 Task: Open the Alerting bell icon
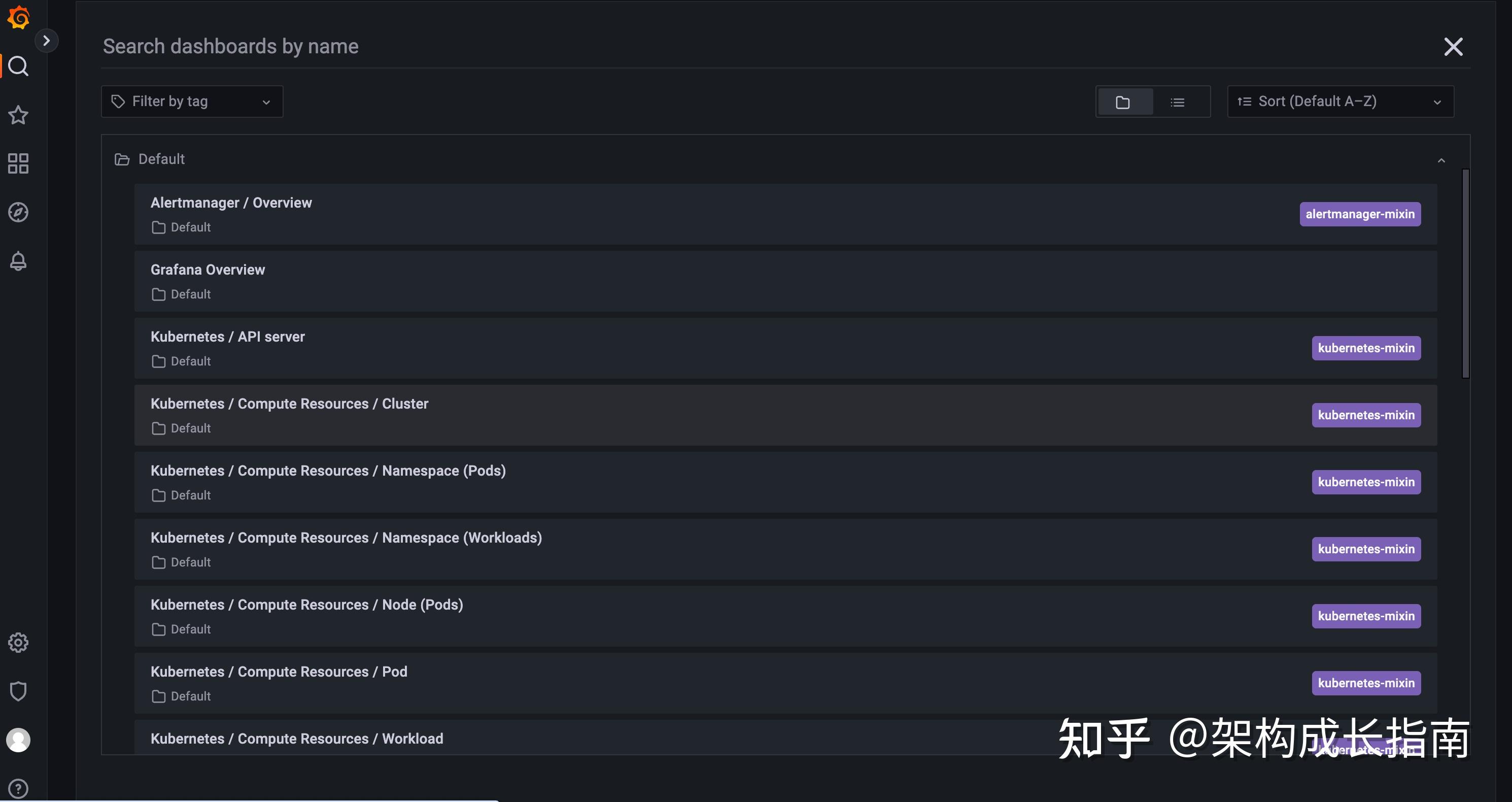18,261
